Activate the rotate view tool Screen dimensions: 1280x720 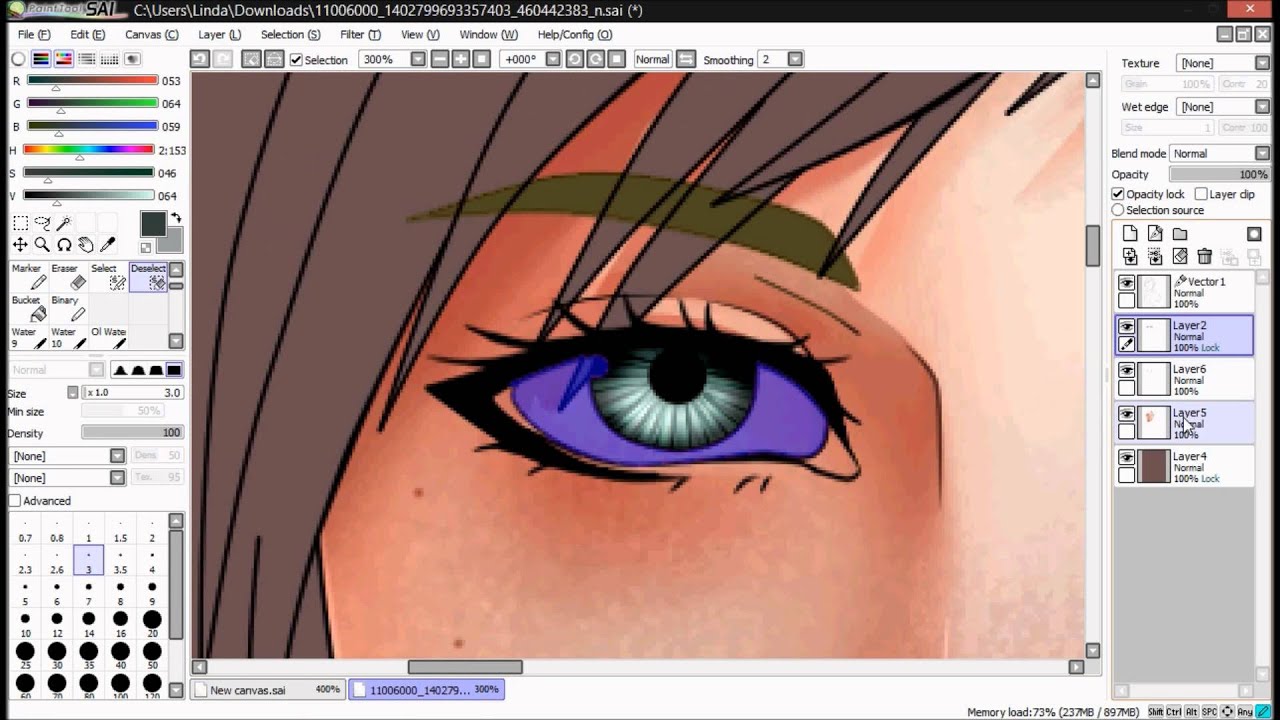point(64,245)
